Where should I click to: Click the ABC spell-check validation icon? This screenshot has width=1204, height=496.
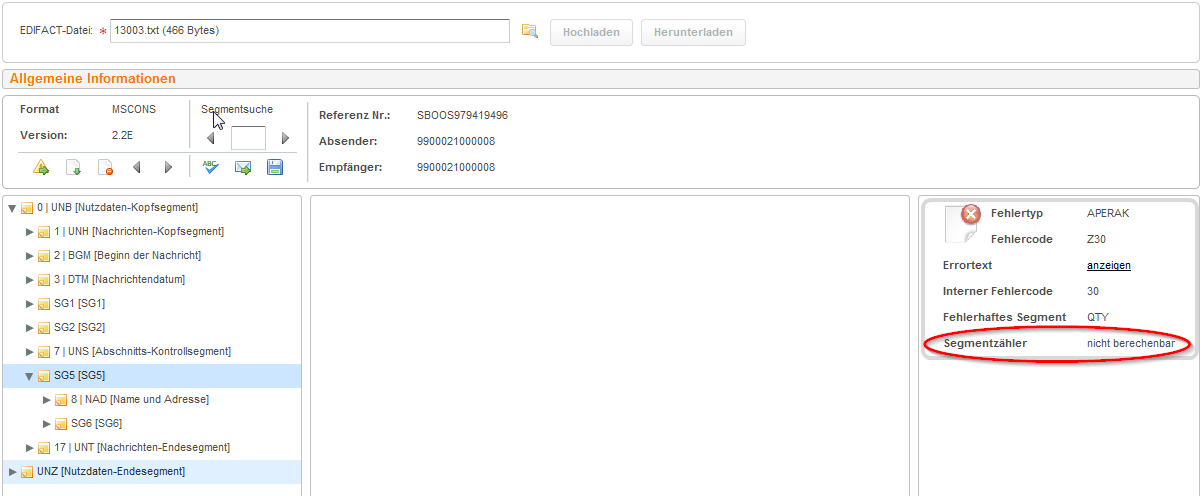210,167
